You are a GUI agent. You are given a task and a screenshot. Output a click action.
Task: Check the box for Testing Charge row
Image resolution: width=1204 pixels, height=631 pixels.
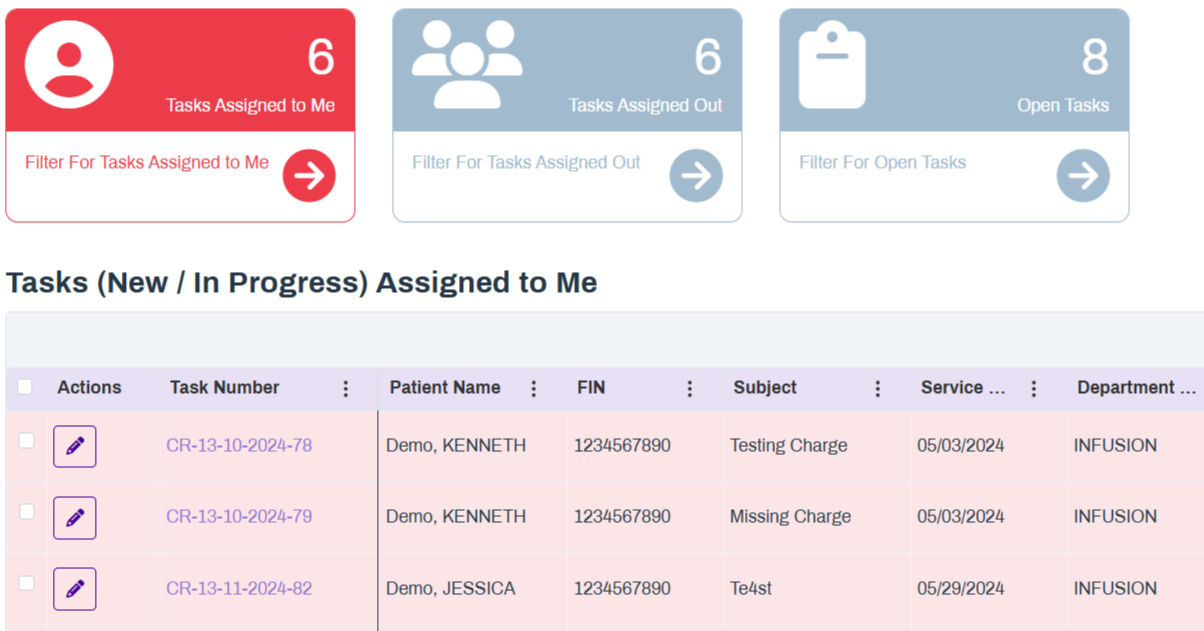click(27, 441)
